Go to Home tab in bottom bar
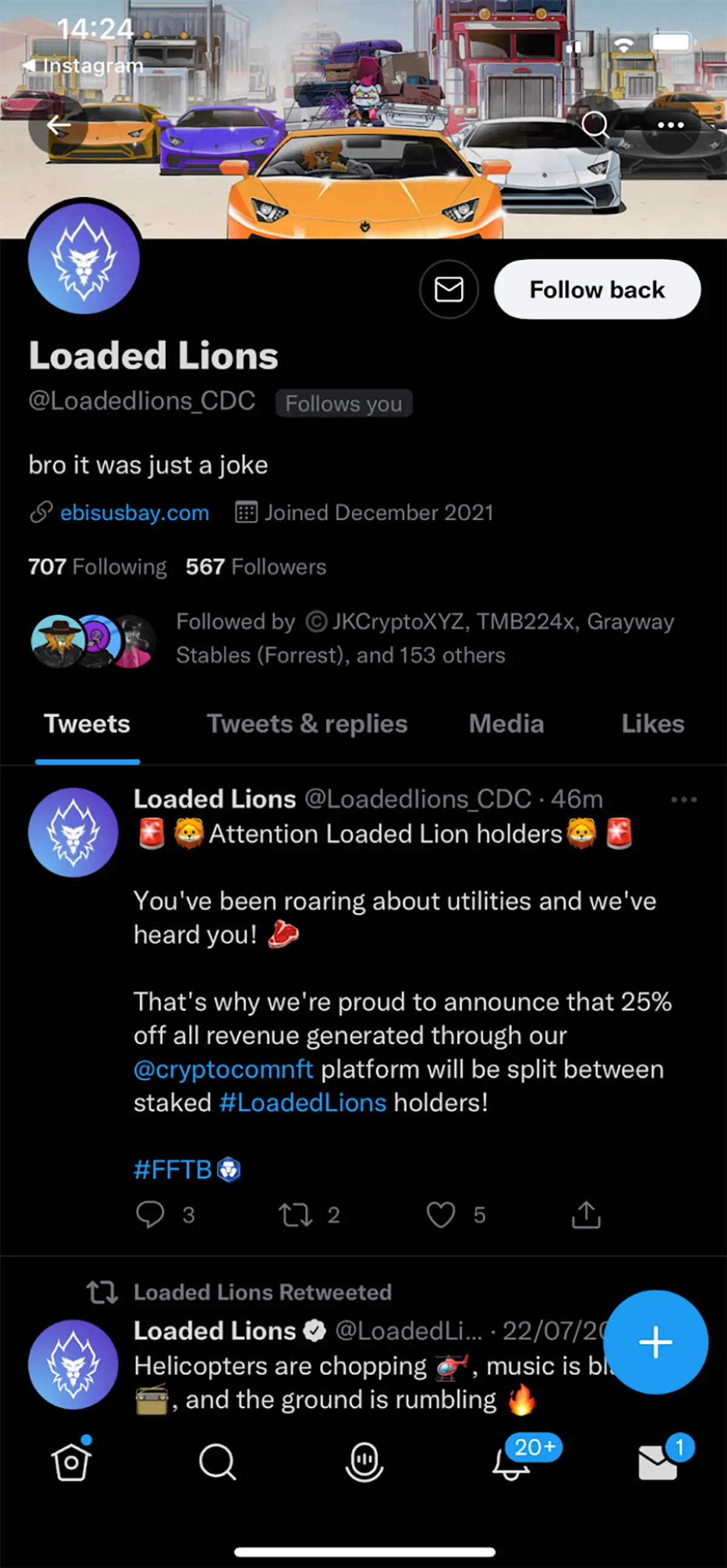Image resolution: width=727 pixels, height=1568 pixels. tap(71, 1463)
